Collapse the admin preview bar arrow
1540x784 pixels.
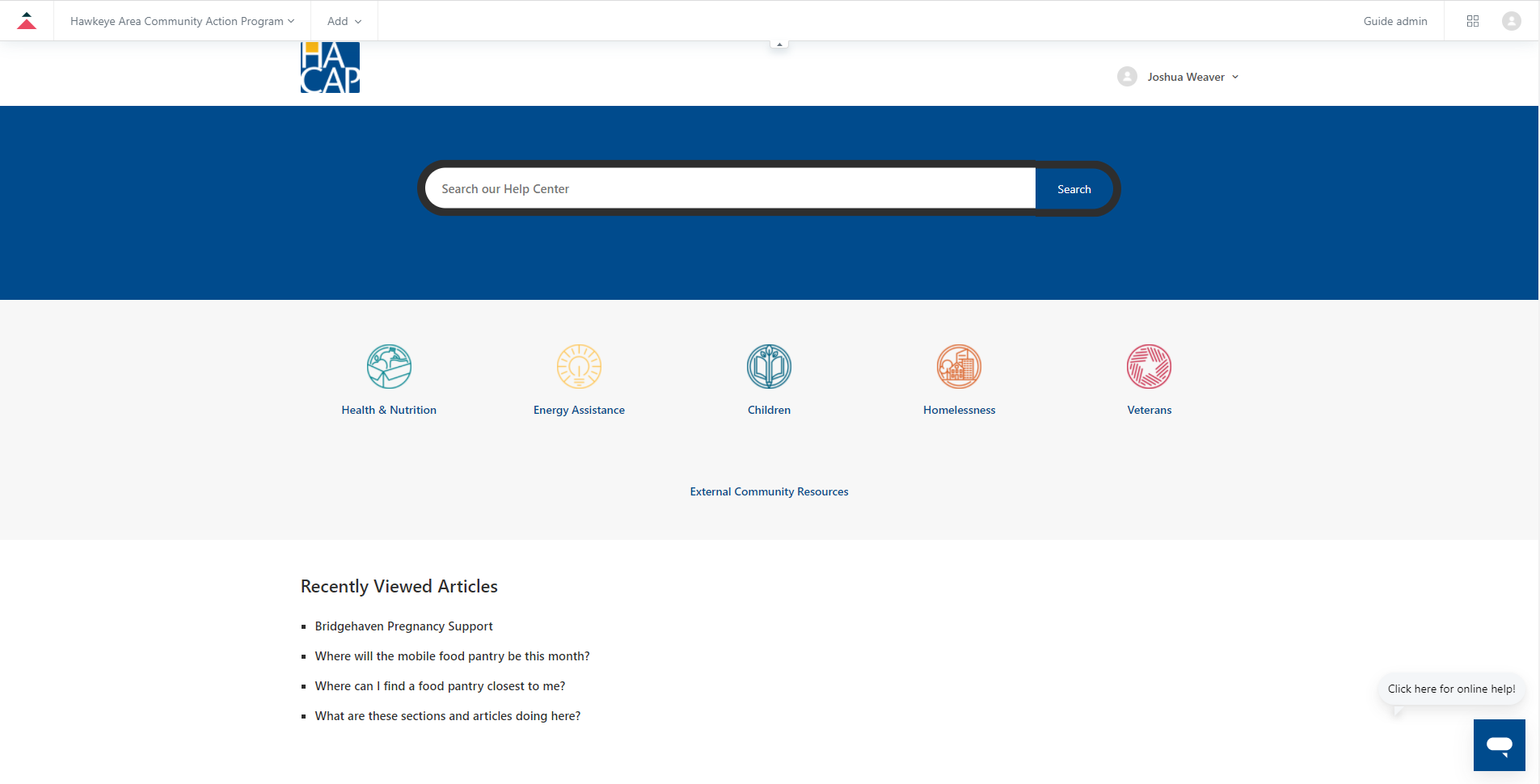point(779,44)
